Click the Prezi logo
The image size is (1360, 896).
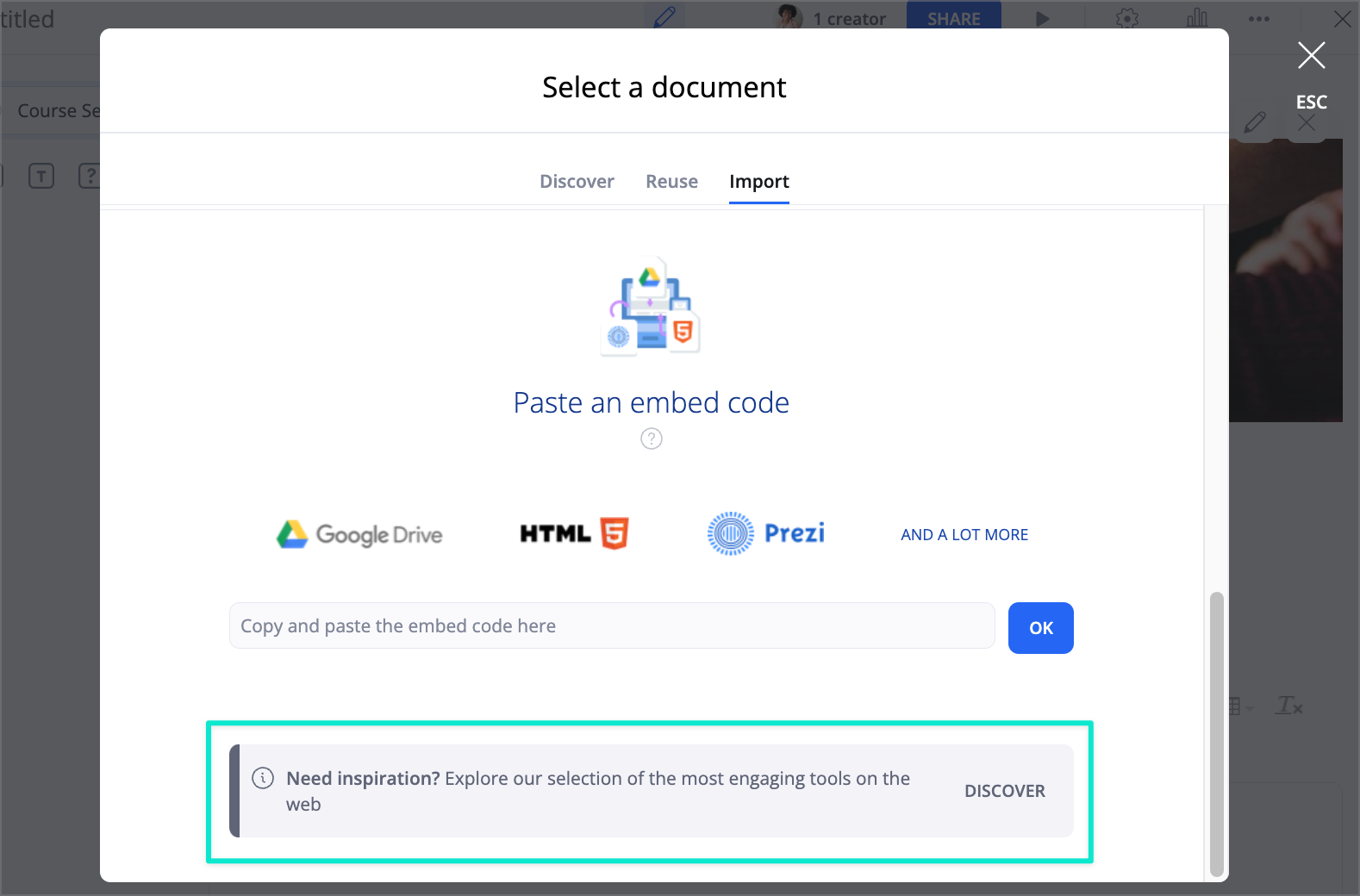click(765, 533)
